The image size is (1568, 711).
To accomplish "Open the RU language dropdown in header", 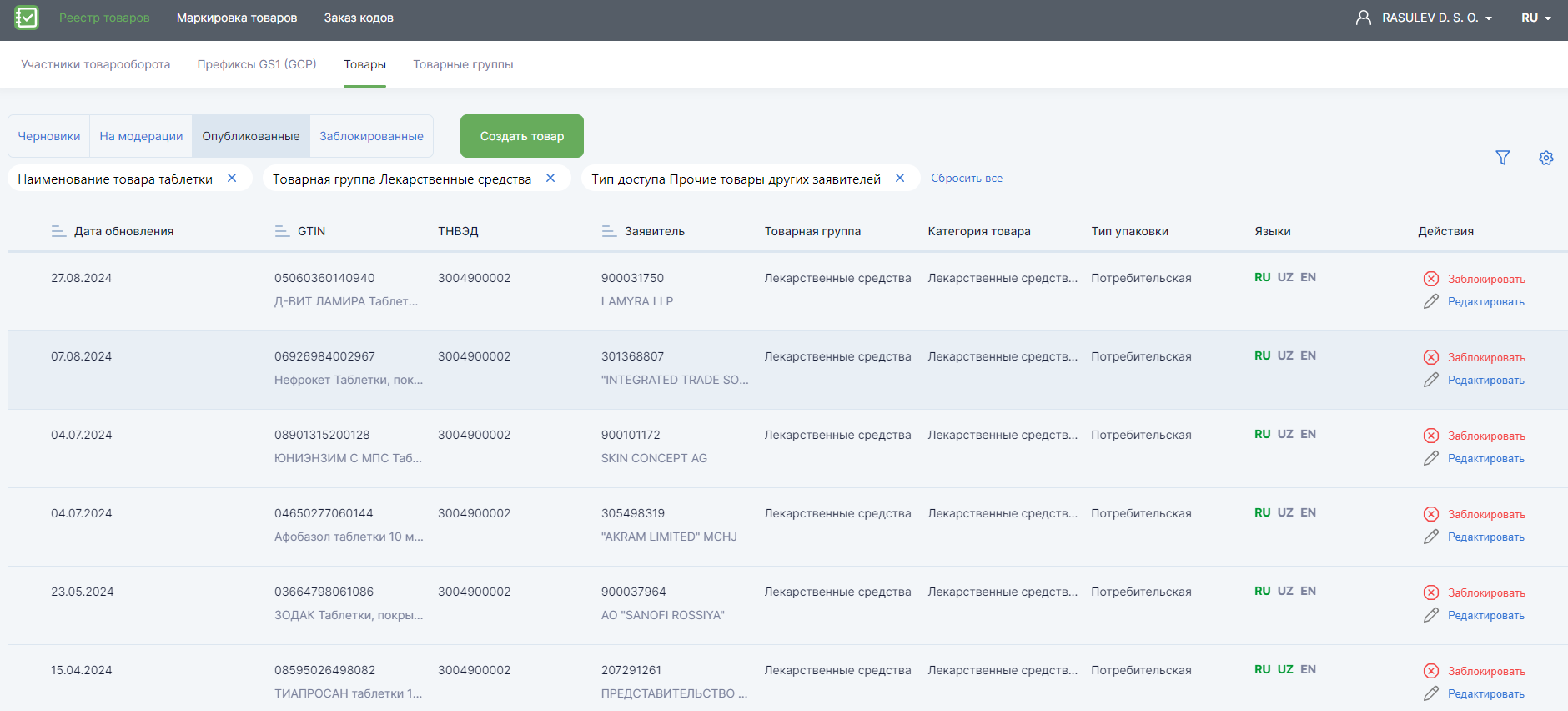I will click(1535, 18).
